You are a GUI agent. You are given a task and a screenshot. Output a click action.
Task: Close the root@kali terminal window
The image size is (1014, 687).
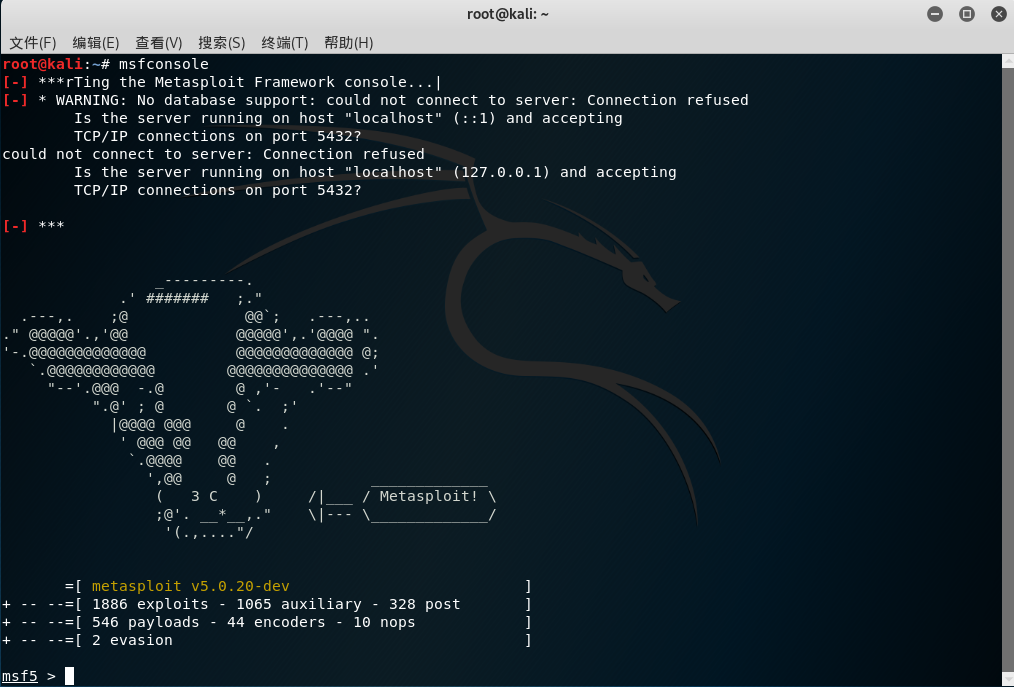pyautogui.click(x=998, y=14)
